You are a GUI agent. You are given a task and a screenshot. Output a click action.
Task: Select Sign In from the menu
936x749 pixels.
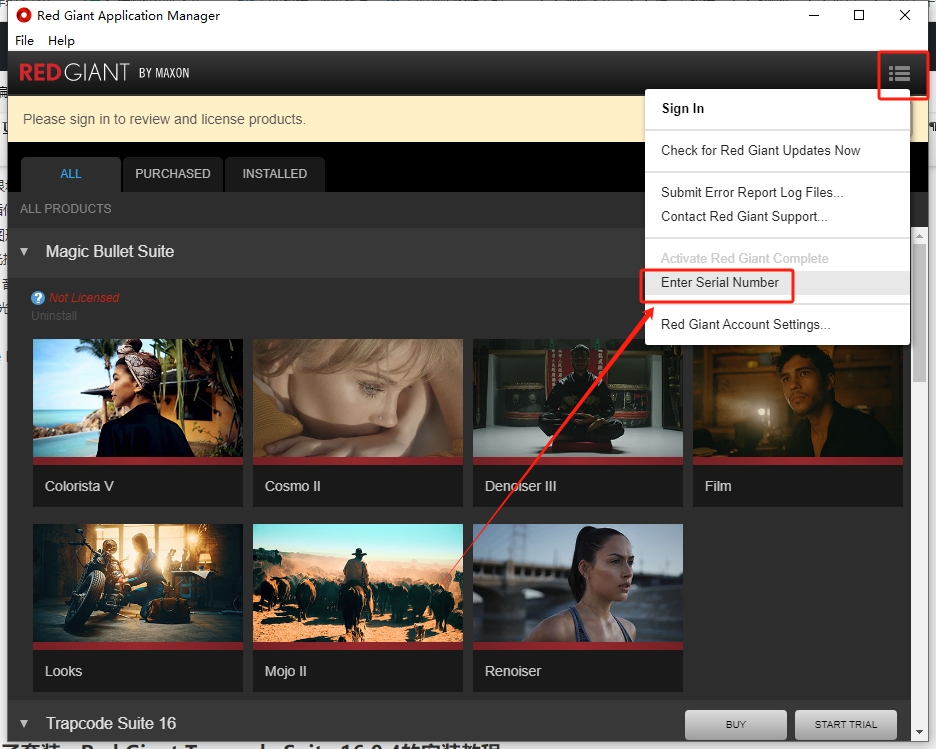click(682, 109)
